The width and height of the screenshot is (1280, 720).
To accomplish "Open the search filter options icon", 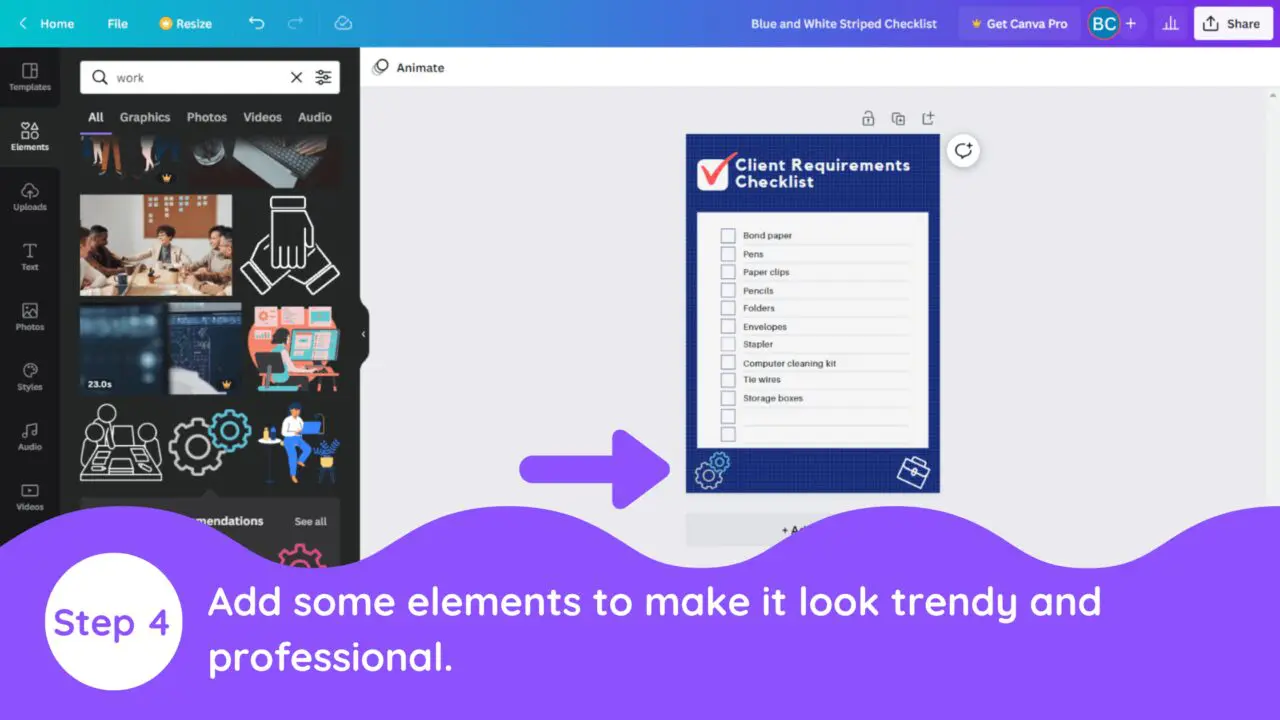I will (323, 77).
